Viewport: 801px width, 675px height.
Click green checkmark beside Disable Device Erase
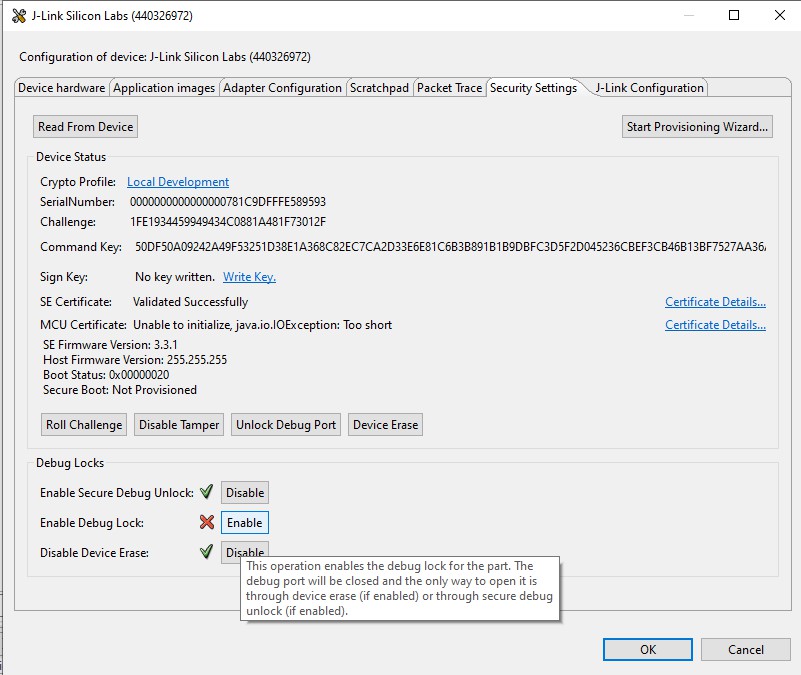coord(206,552)
